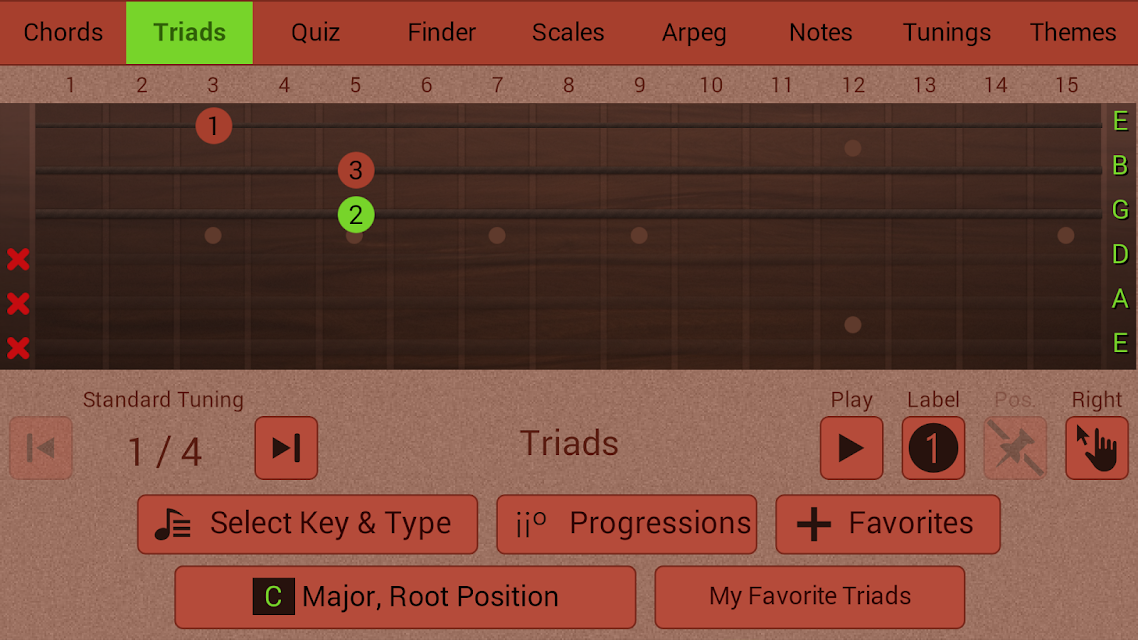The width and height of the screenshot is (1138, 640).
Task: Skip to the next triad position
Action: pos(286,448)
